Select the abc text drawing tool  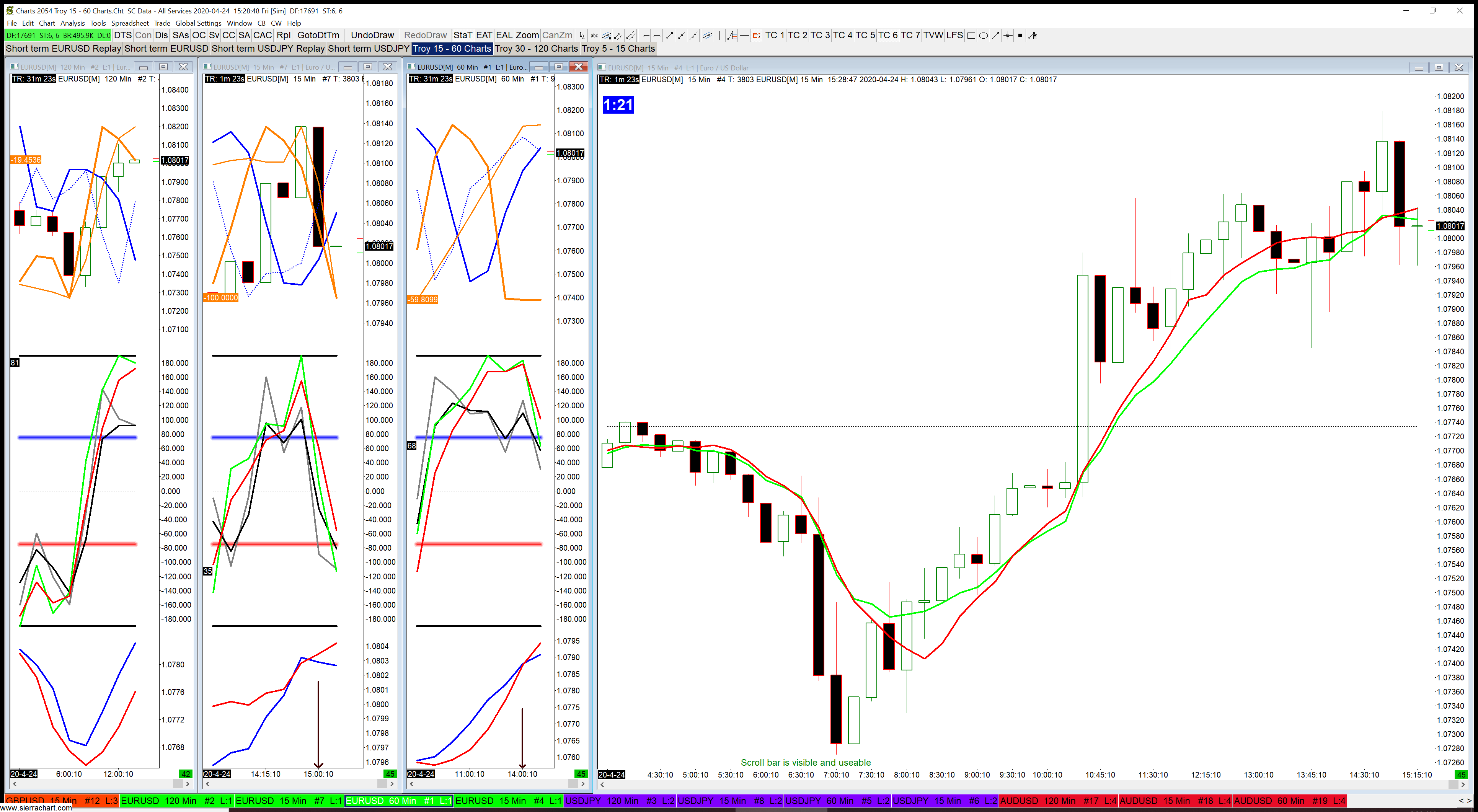594,36
